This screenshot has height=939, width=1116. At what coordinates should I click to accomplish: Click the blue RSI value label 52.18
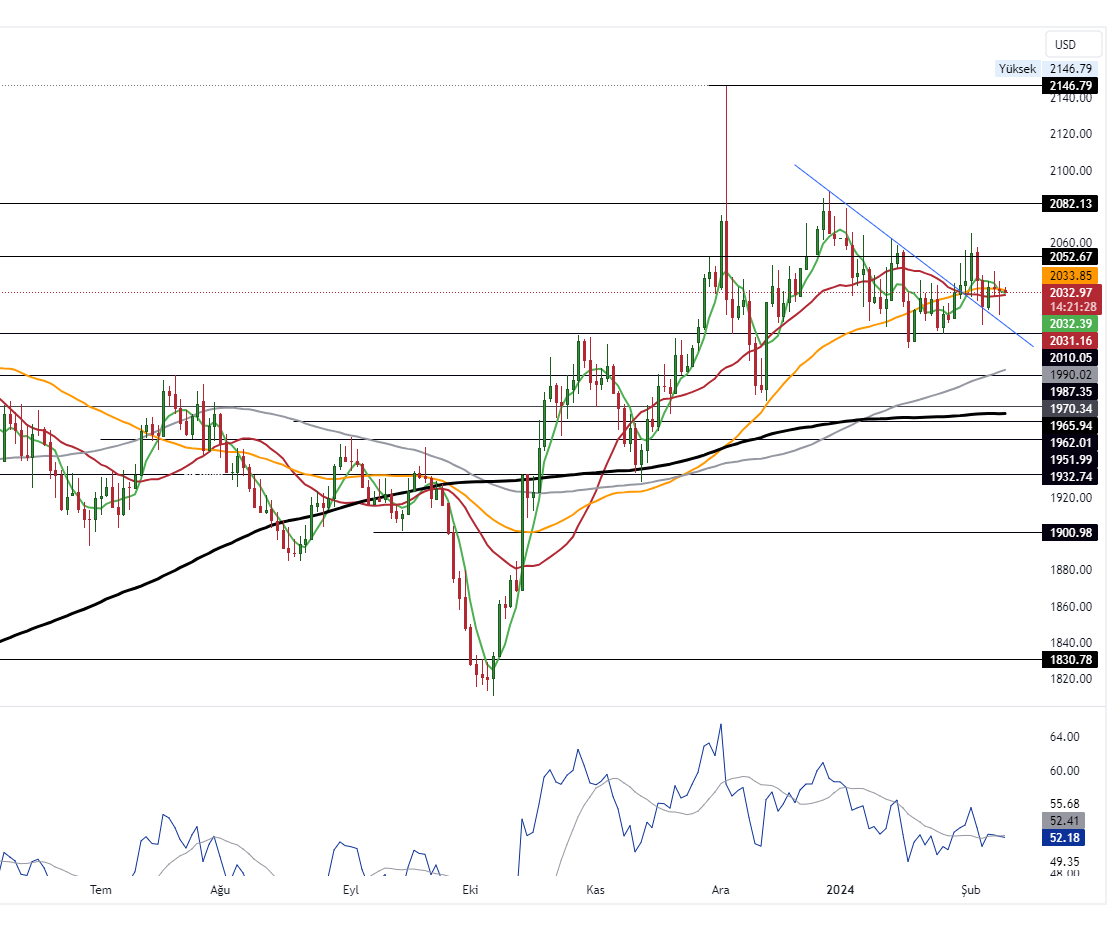click(1069, 836)
